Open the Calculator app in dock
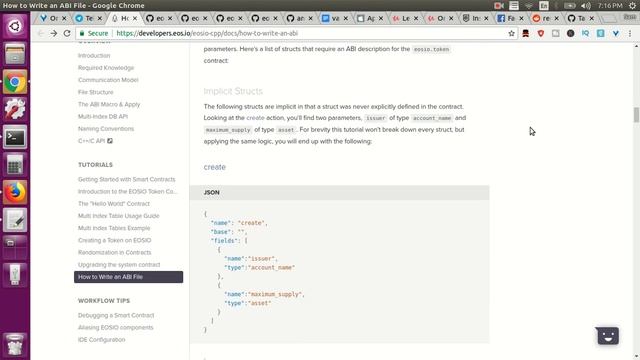This screenshot has width=640, height=360. [15, 164]
